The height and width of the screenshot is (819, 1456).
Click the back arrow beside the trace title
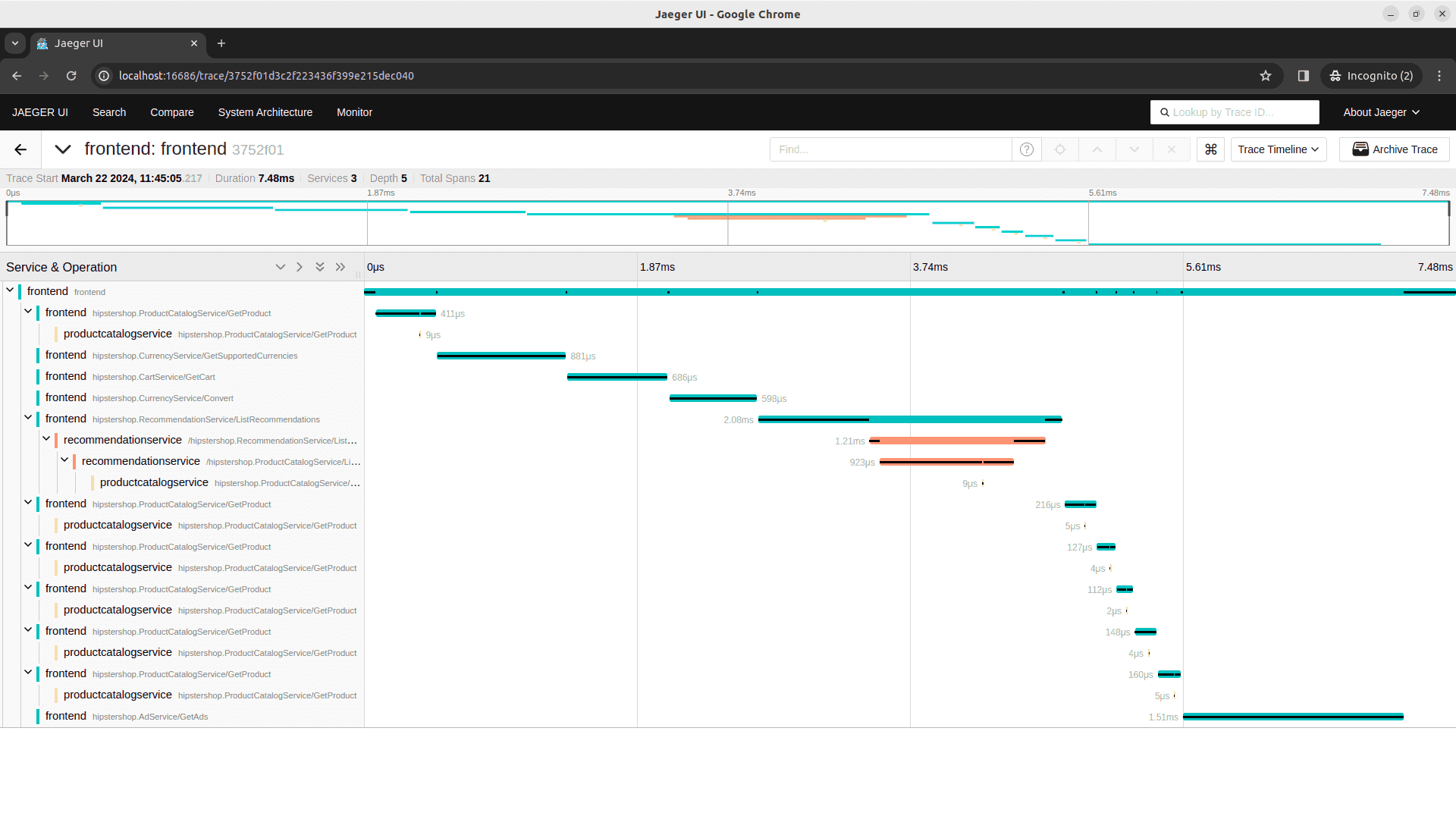20,149
